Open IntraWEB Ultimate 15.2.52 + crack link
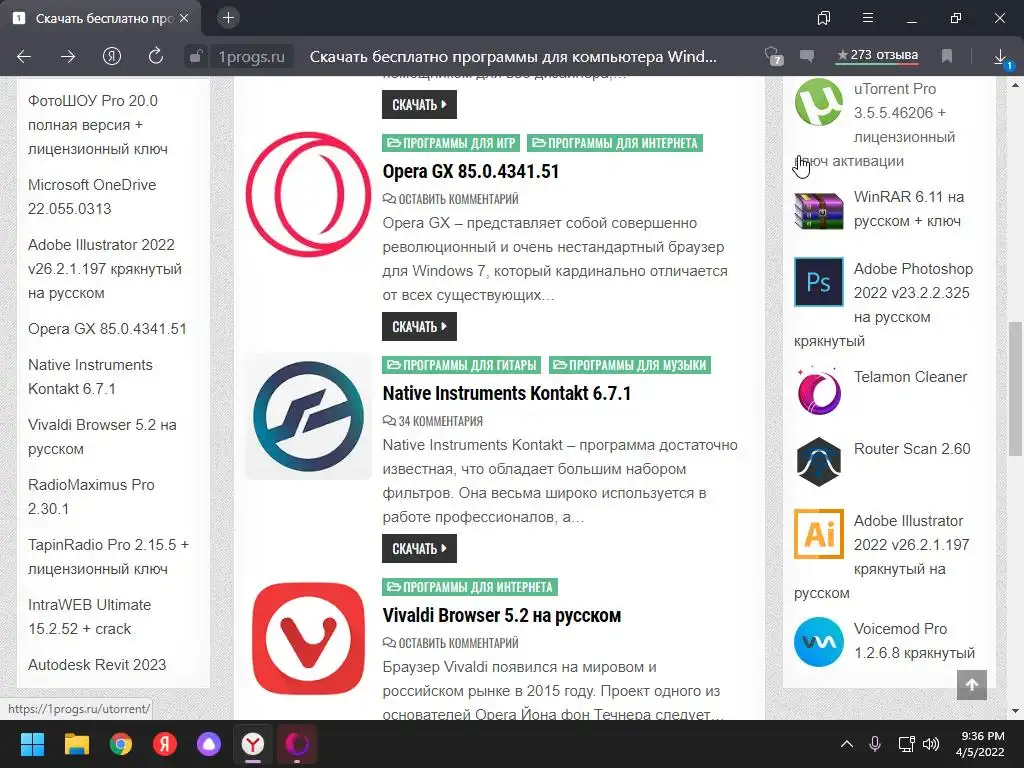Viewport: 1024px width, 768px height. tap(89, 616)
